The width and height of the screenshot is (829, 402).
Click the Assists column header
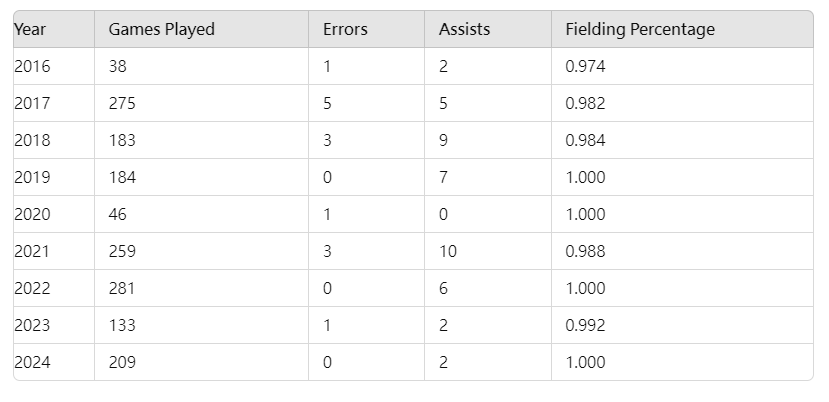click(x=464, y=29)
